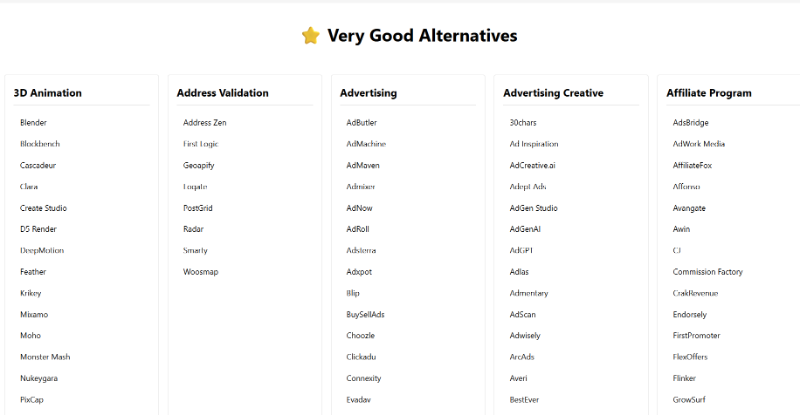Select Commission Factory link
The height and width of the screenshot is (415, 800).
[x=707, y=272]
